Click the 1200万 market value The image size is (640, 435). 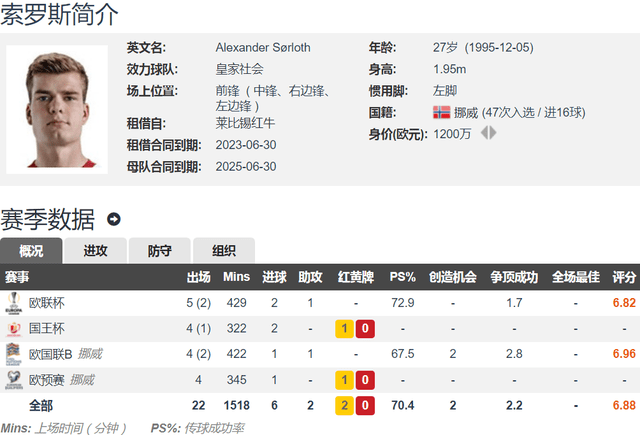452,134
